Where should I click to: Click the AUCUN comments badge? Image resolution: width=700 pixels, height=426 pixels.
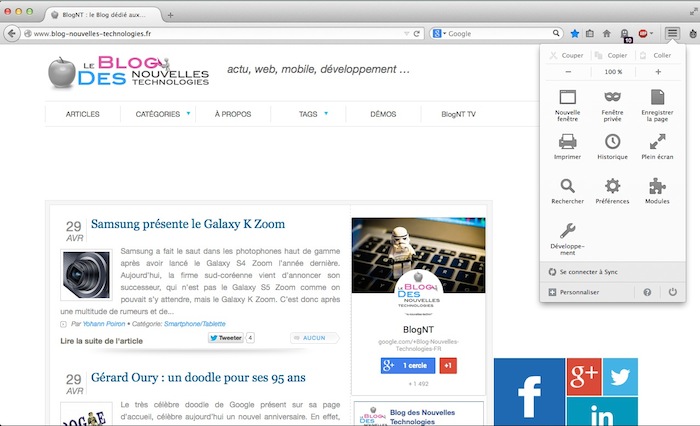tap(314, 338)
